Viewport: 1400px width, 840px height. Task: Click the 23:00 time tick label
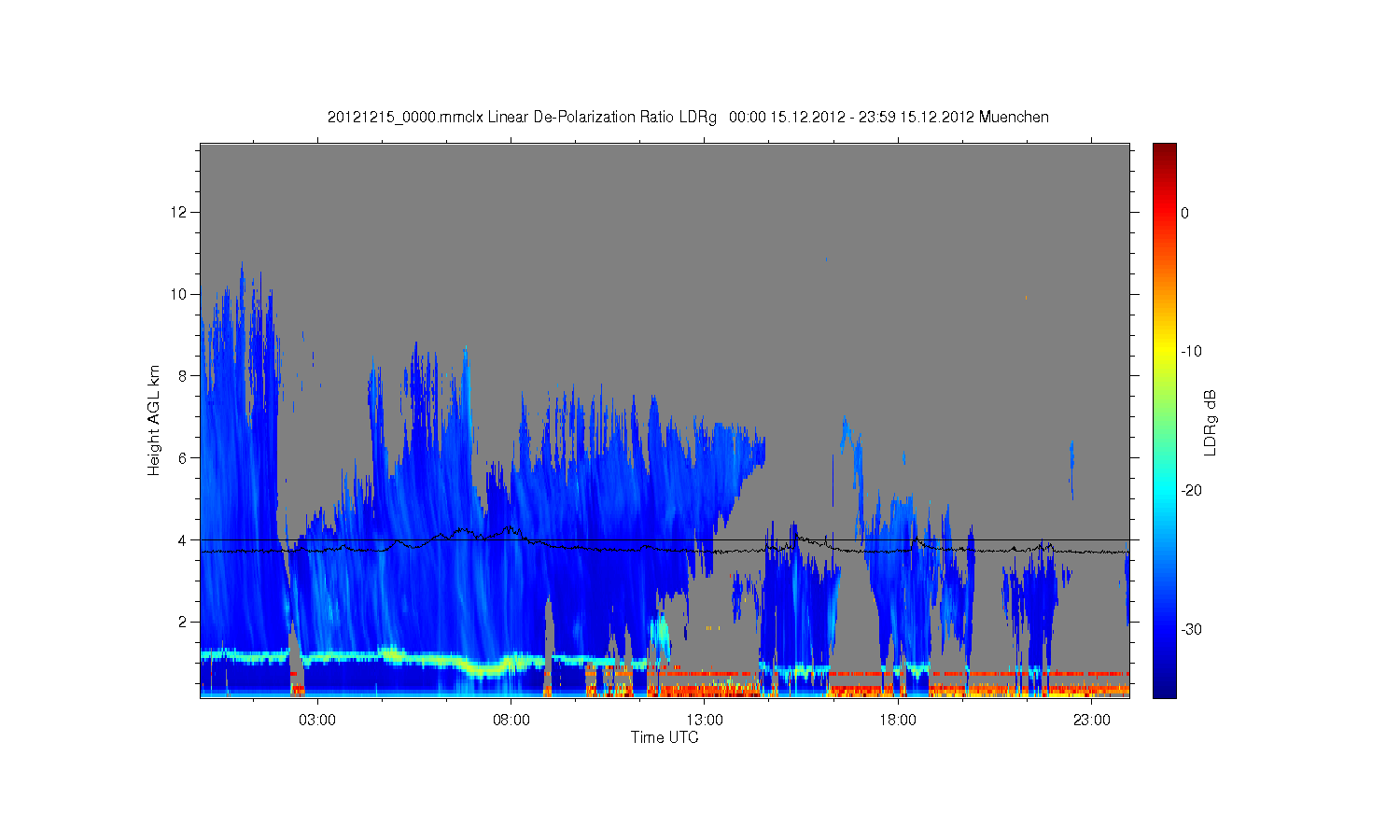pyautogui.click(x=1092, y=721)
